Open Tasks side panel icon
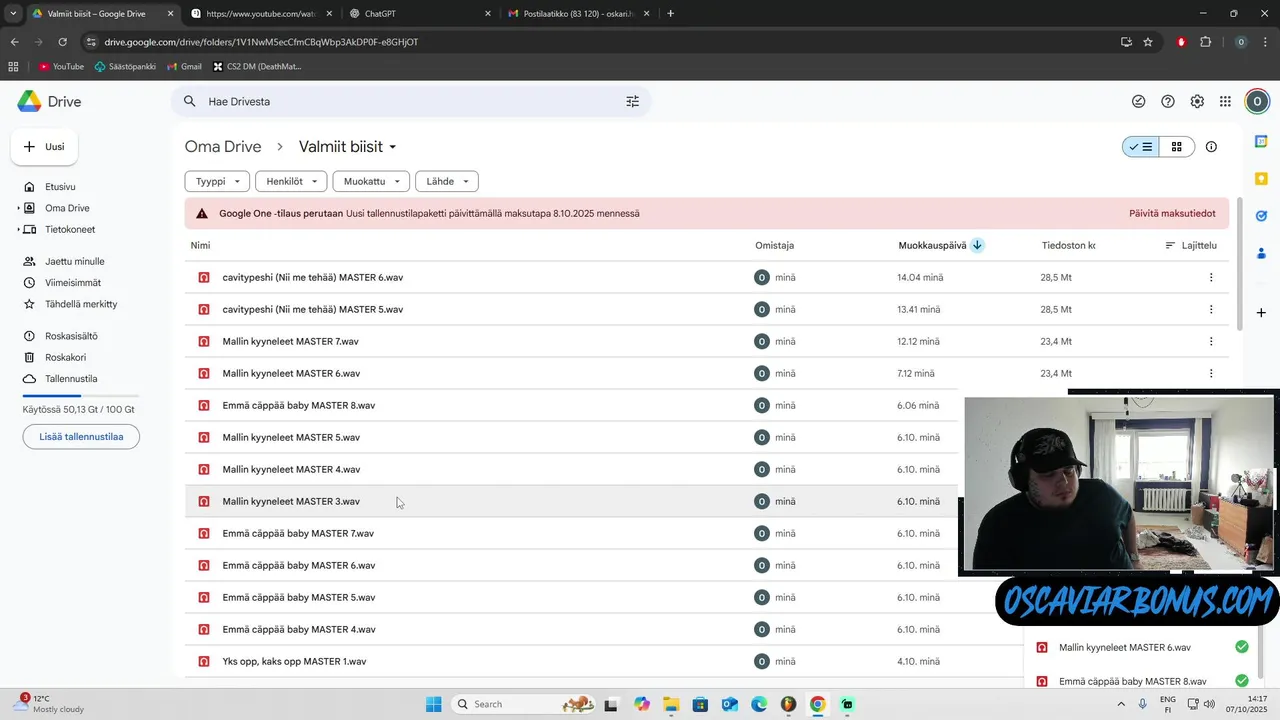The width and height of the screenshot is (1280, 720). coord(1261,215)
